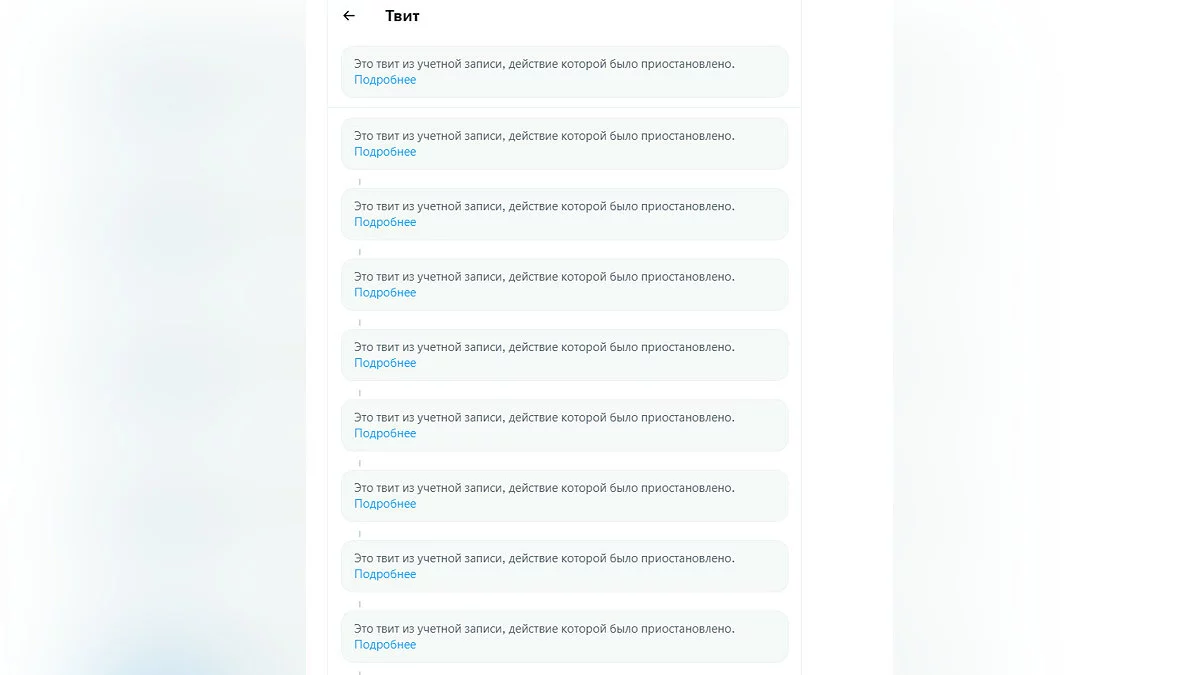1200x675 pixels.
Task: Click the eighth suspended-account tweet notice text
Action: click(x=544, y=558)
